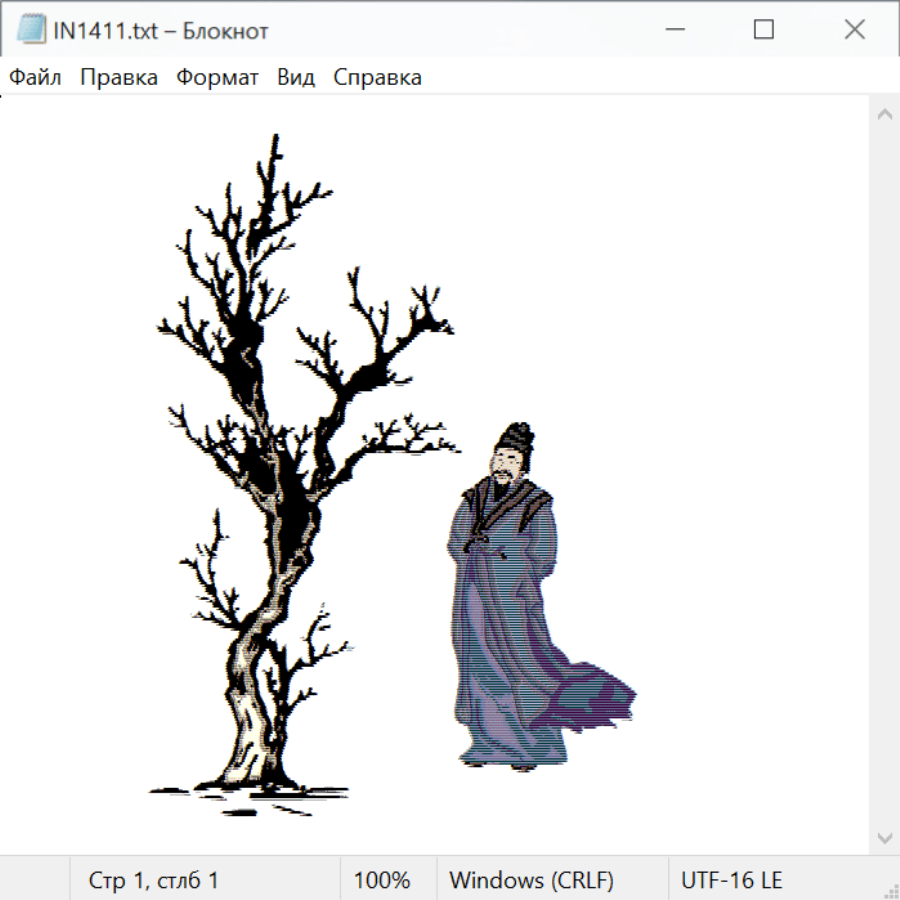Click the Стр 1, стлб 1 status indicator
Viewport: 900px width, 900px height.
click(x=154, y=880)
